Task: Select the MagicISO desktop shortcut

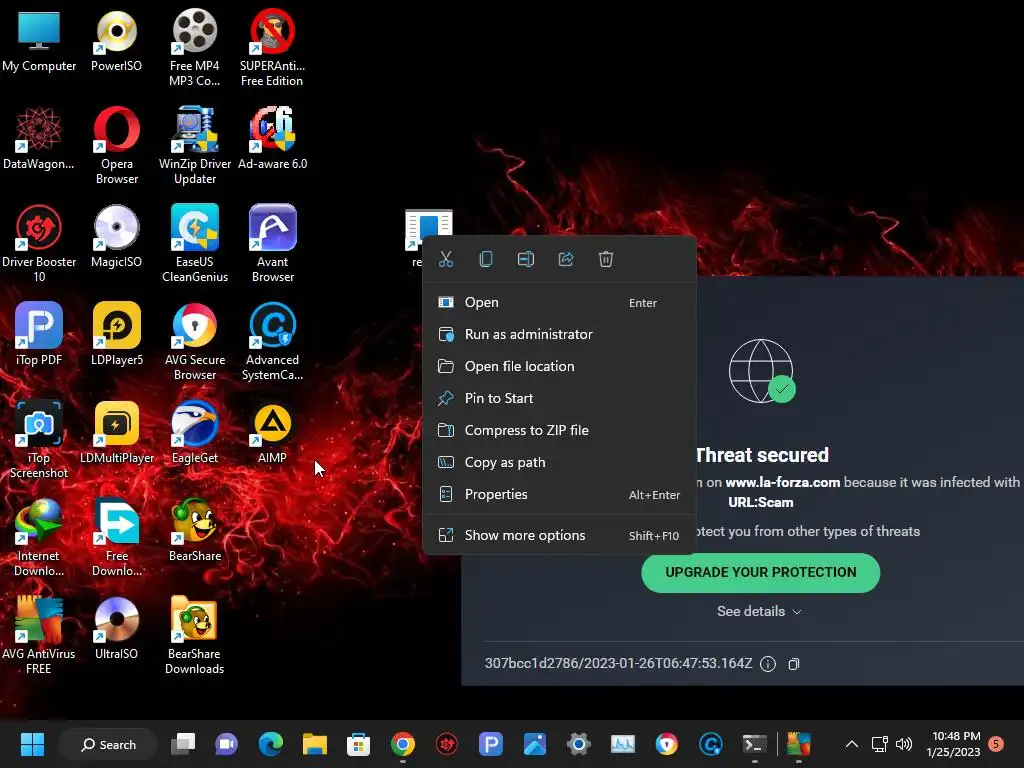Action: (116, 236)
